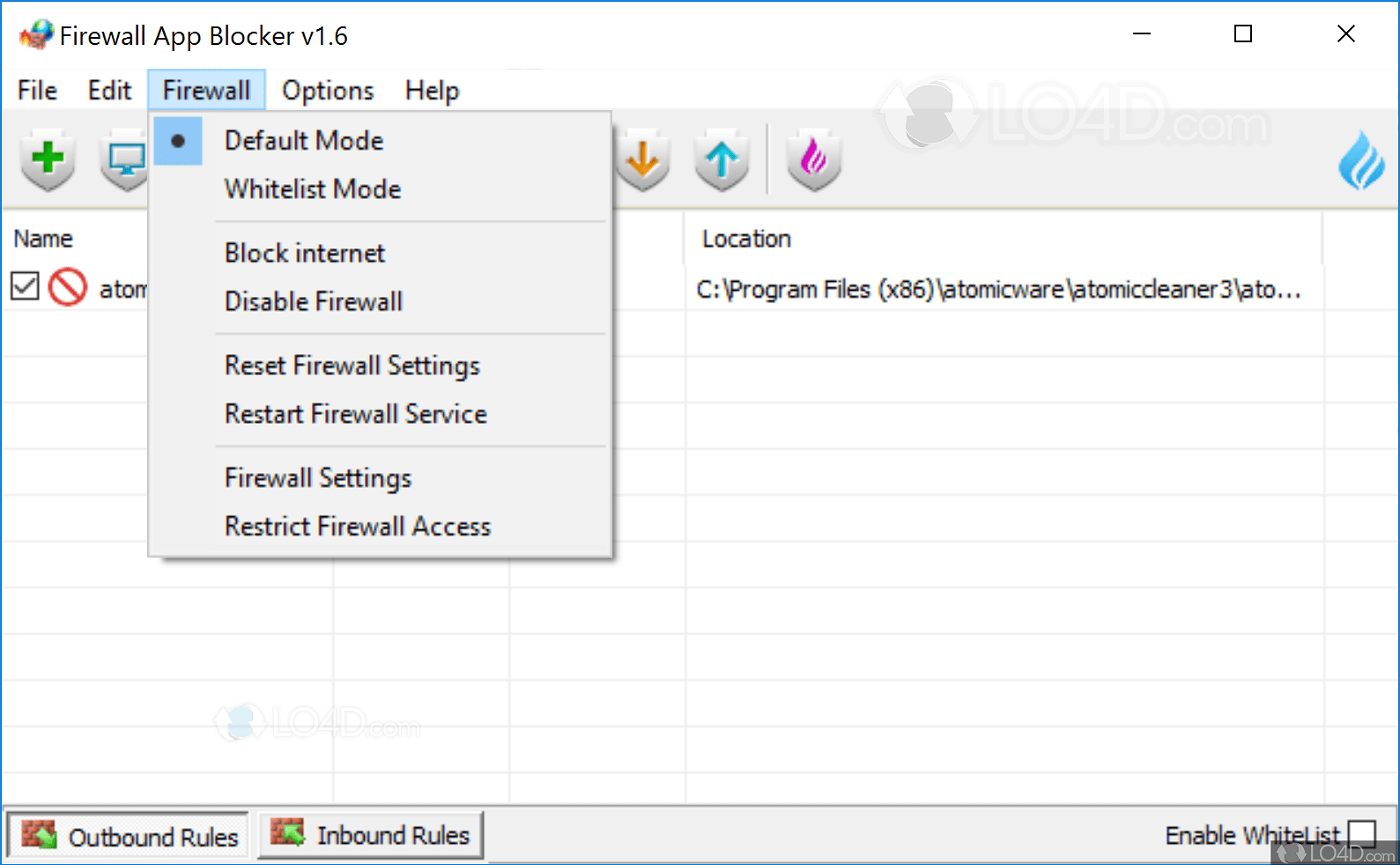
Task: Choose Whitelist Mode from the Firewall menu
Action: pos(312,189)
